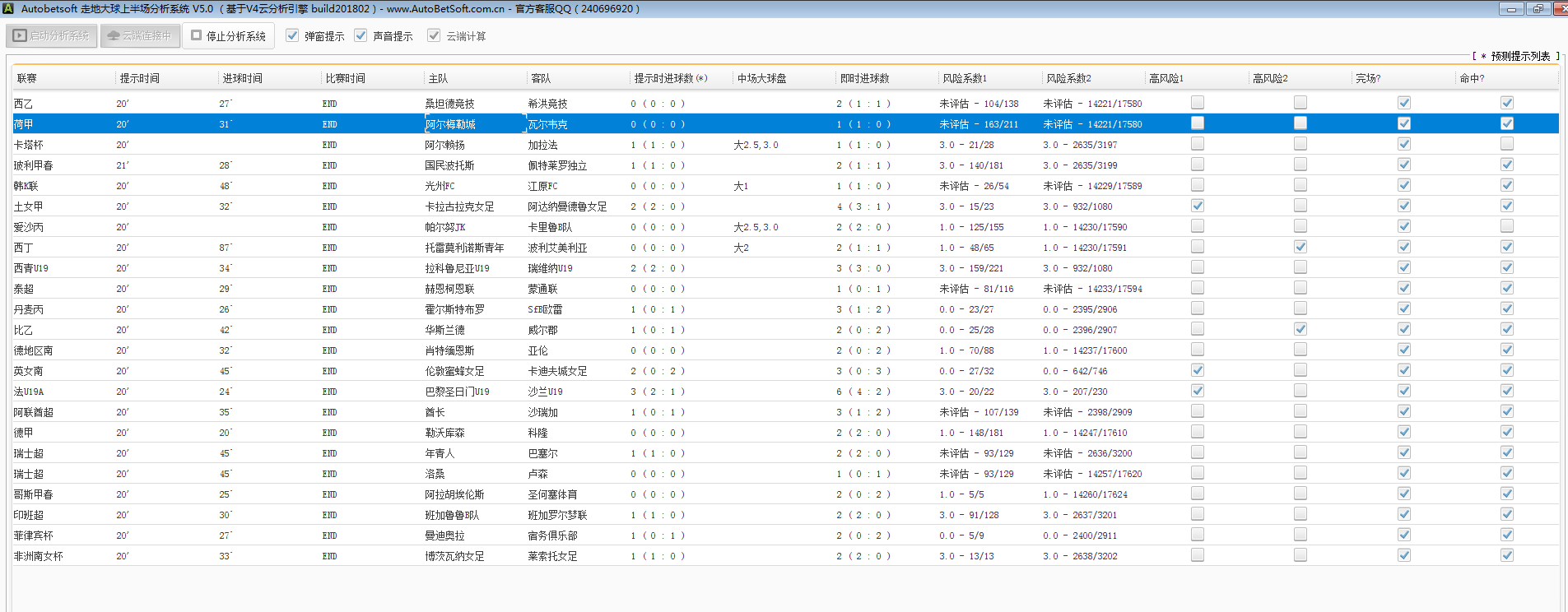Click the 风险系数1 column header
The image size is (1568, 612).
pyautogui.click(x=965, y=78)
